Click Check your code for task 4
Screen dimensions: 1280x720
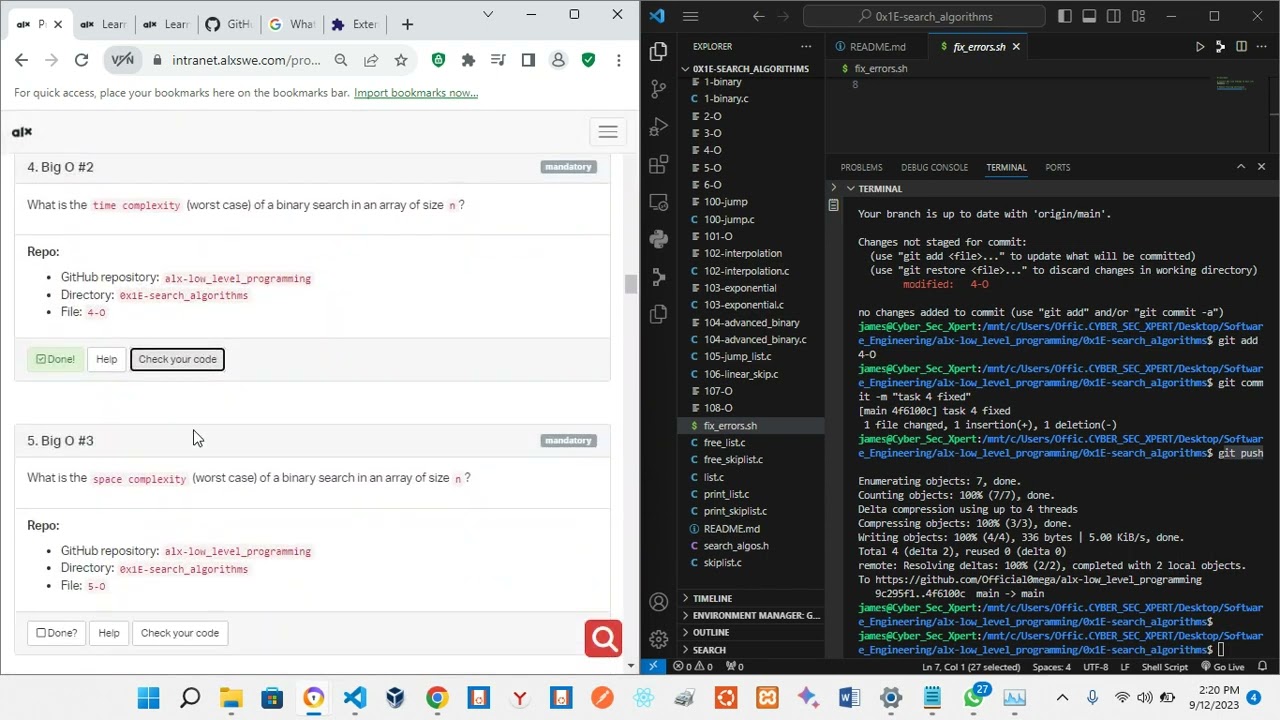click(x=177, y=359)
